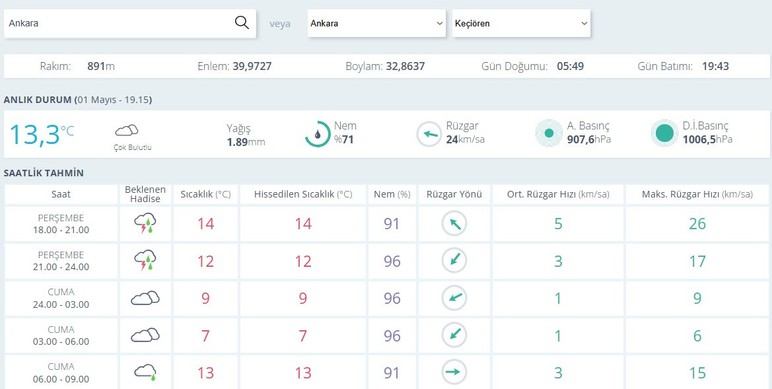Click max wind speed 26 value

pyautogui.click(x=697, y=224)
